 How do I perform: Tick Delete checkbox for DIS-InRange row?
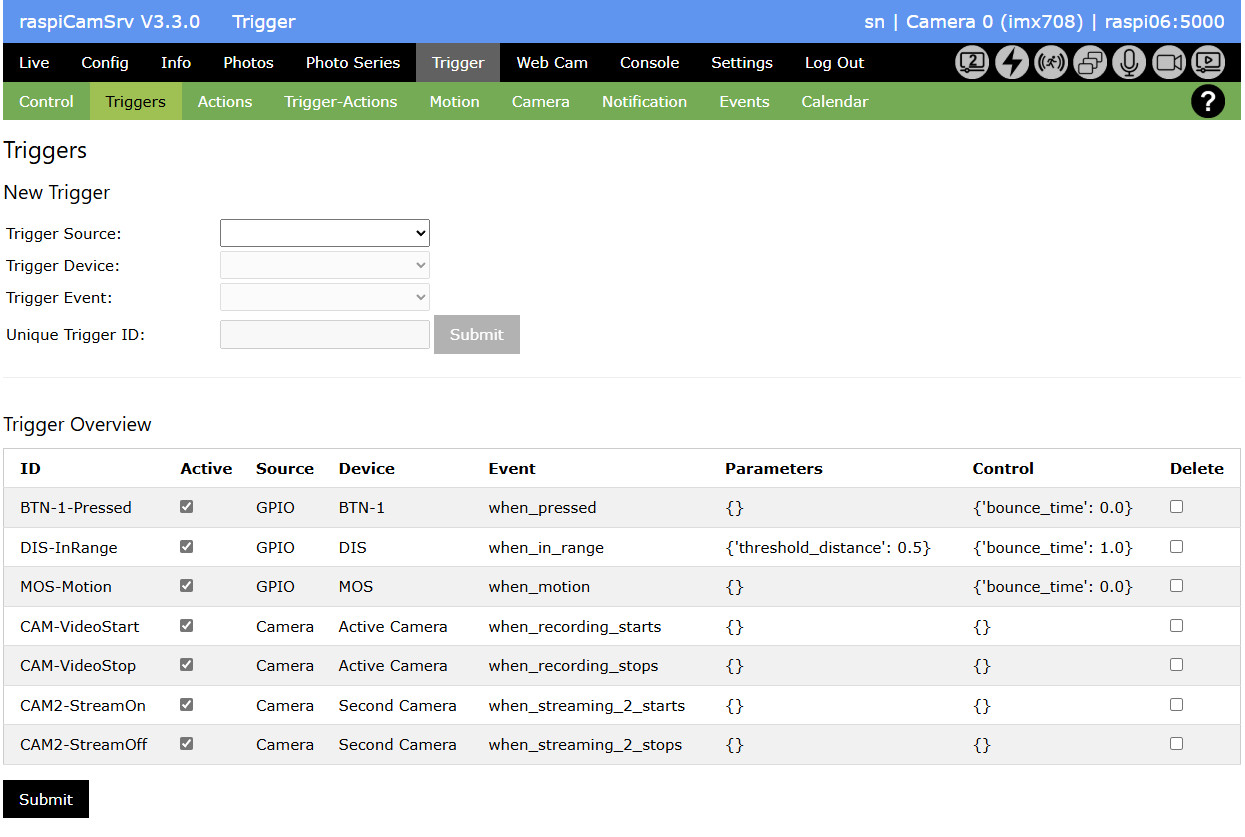[1176, 547]
